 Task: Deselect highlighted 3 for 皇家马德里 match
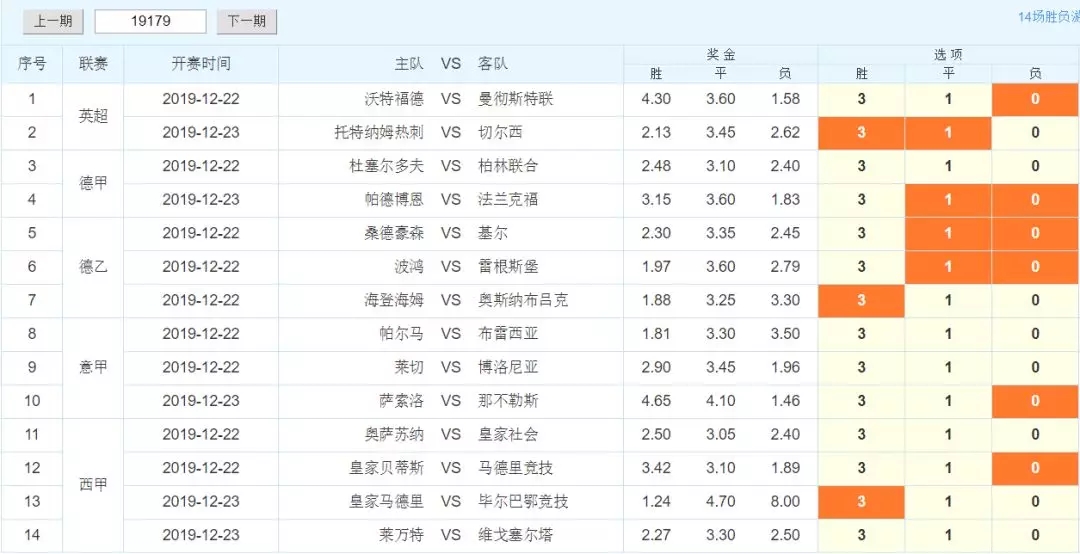coord(861,501)
